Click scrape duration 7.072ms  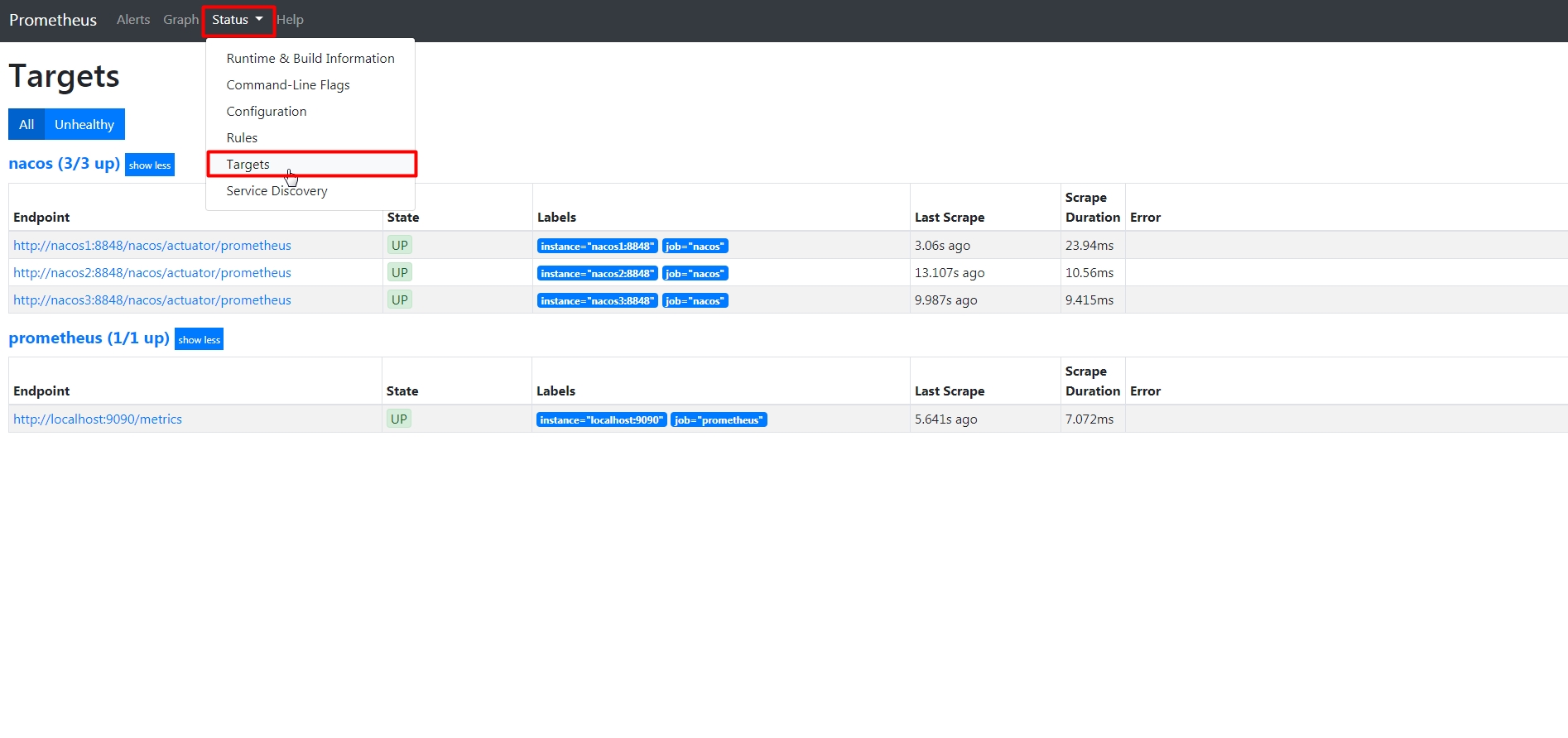(1089, 419)
